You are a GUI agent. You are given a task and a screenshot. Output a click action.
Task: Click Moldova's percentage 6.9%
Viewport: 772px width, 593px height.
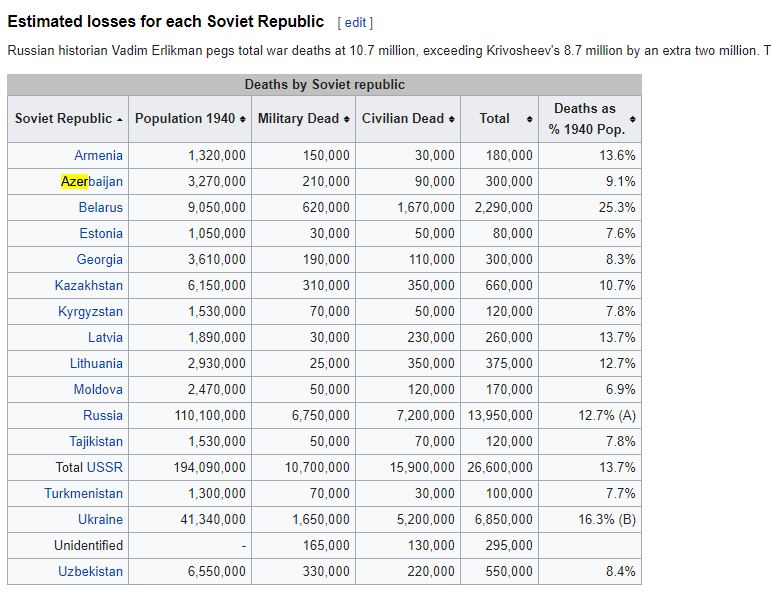coord(620,390)
